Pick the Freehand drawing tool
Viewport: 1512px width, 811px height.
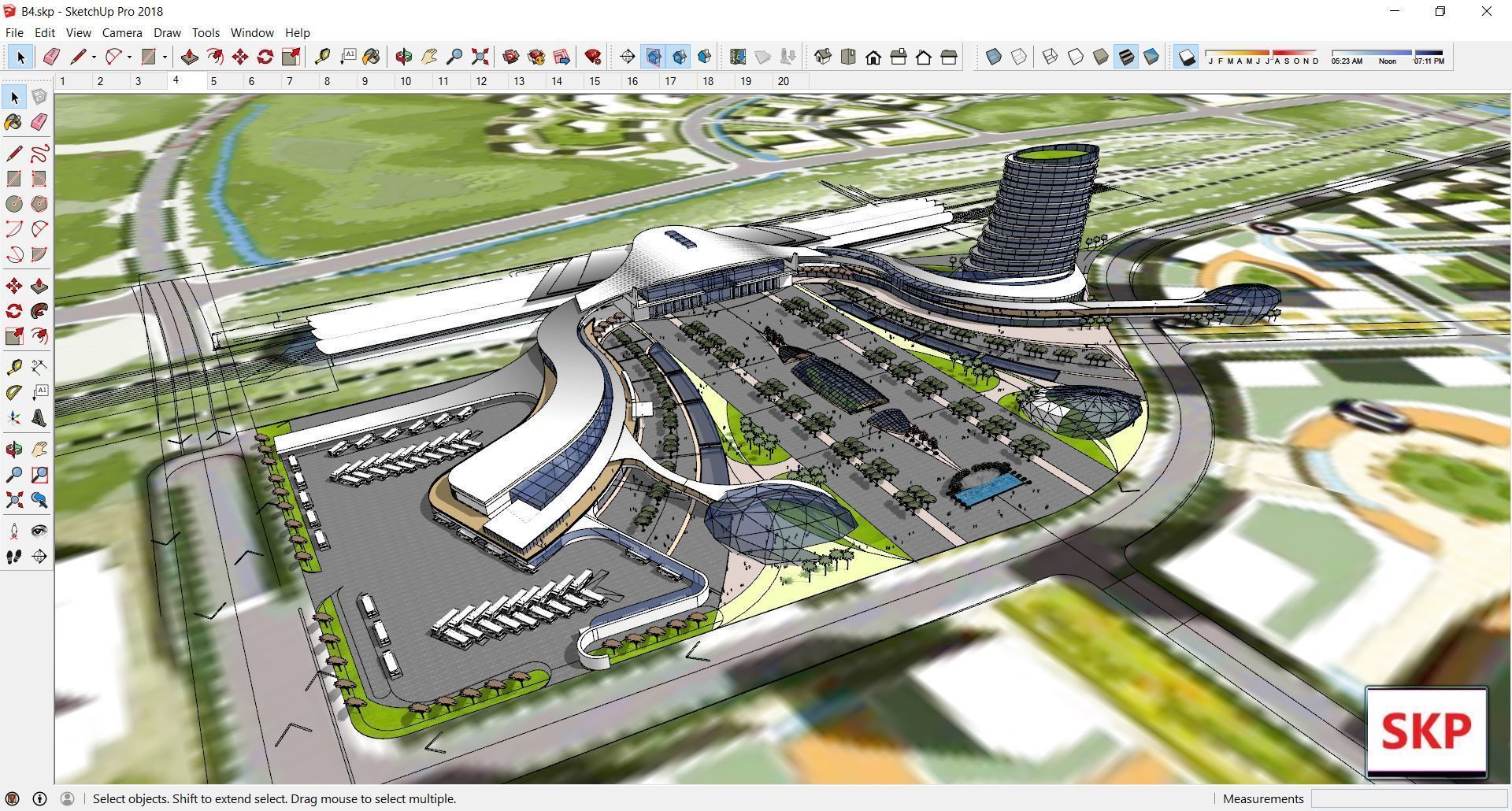click(x=39, y=153)
